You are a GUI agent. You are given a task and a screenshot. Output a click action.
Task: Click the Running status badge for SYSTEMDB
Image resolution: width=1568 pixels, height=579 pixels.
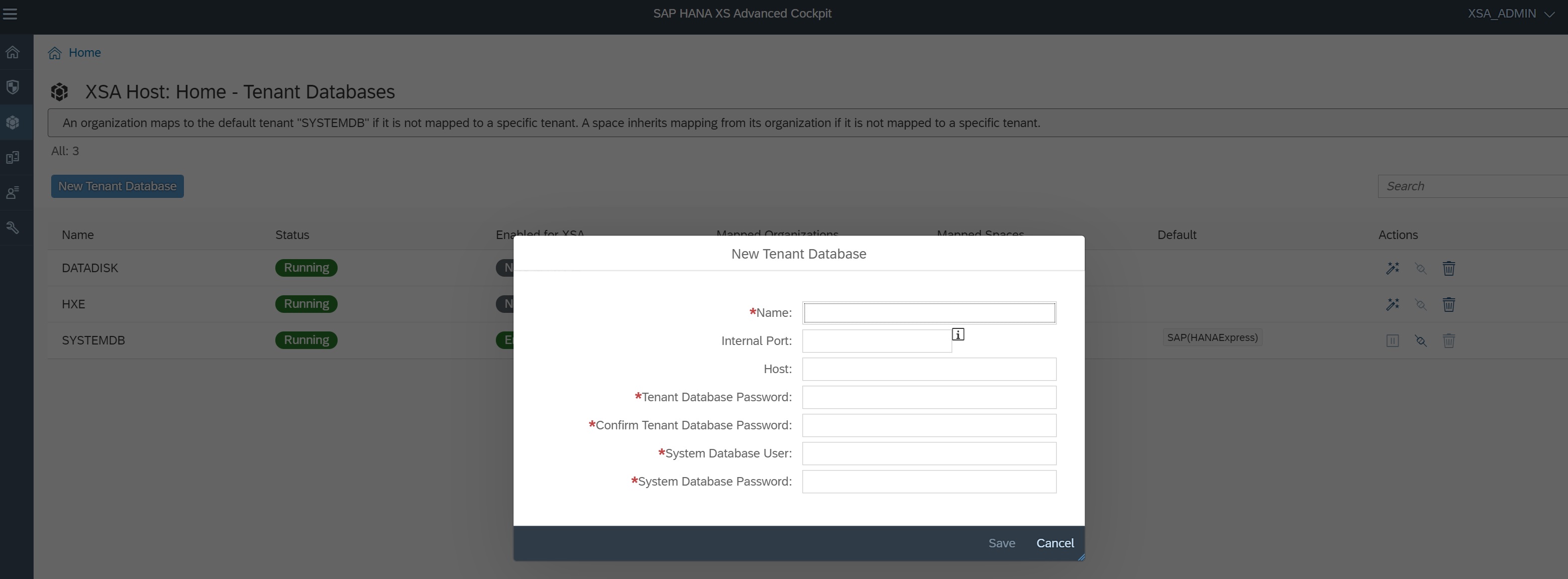[x=306, y=340]
